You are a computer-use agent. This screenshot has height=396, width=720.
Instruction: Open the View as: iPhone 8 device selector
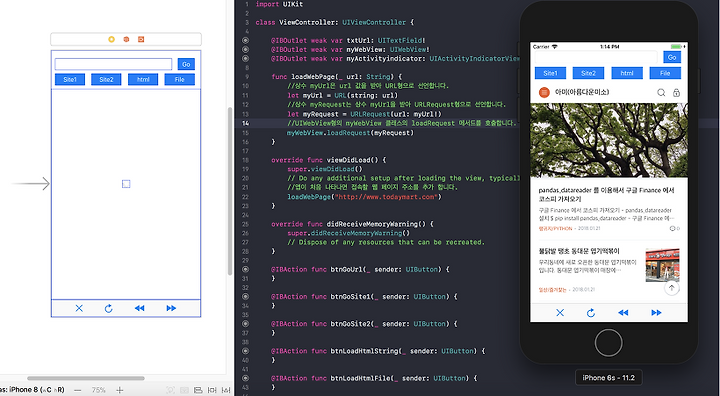(x=32, y=390)
